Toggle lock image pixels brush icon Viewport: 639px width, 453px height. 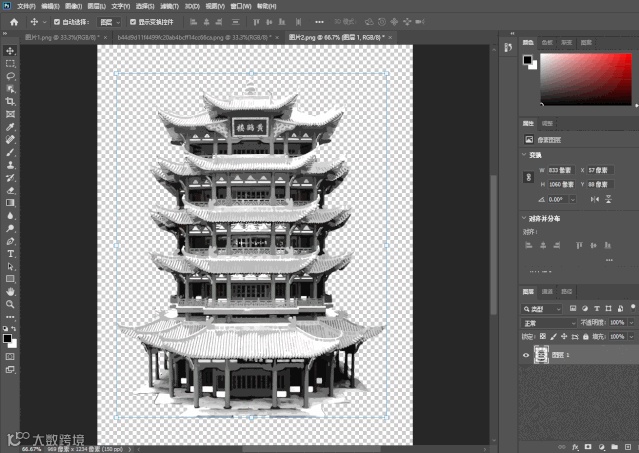(x=553, y=336)
